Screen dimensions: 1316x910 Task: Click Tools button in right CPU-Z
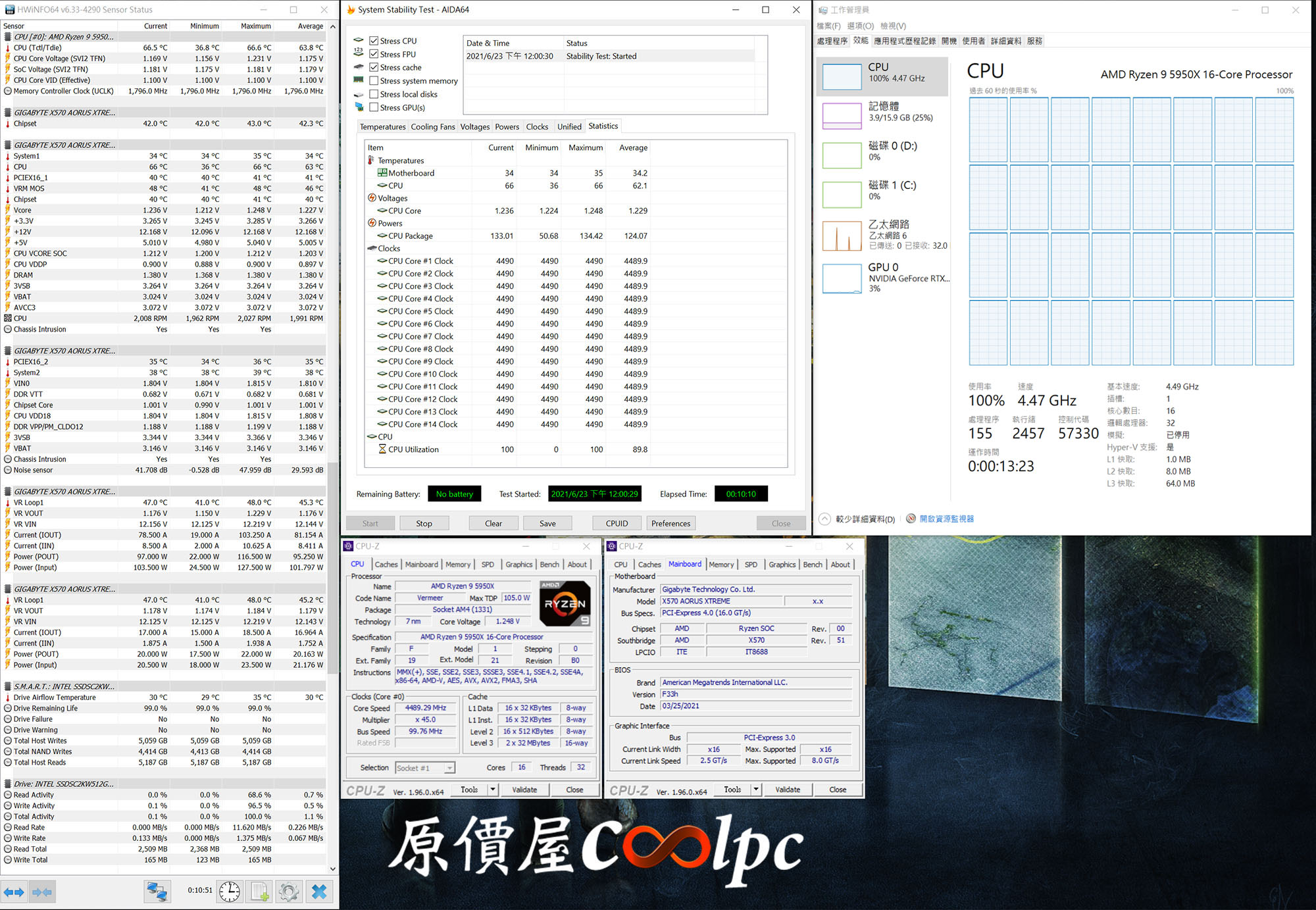click(x=732, y=789)
